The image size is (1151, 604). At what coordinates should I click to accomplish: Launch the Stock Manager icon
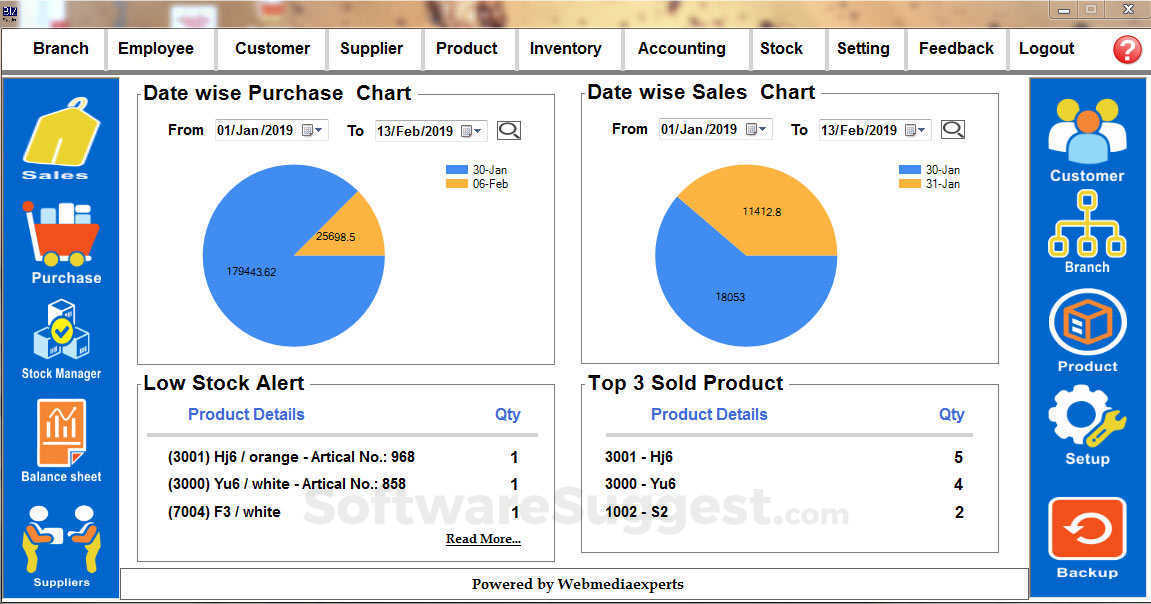point(62,330)
